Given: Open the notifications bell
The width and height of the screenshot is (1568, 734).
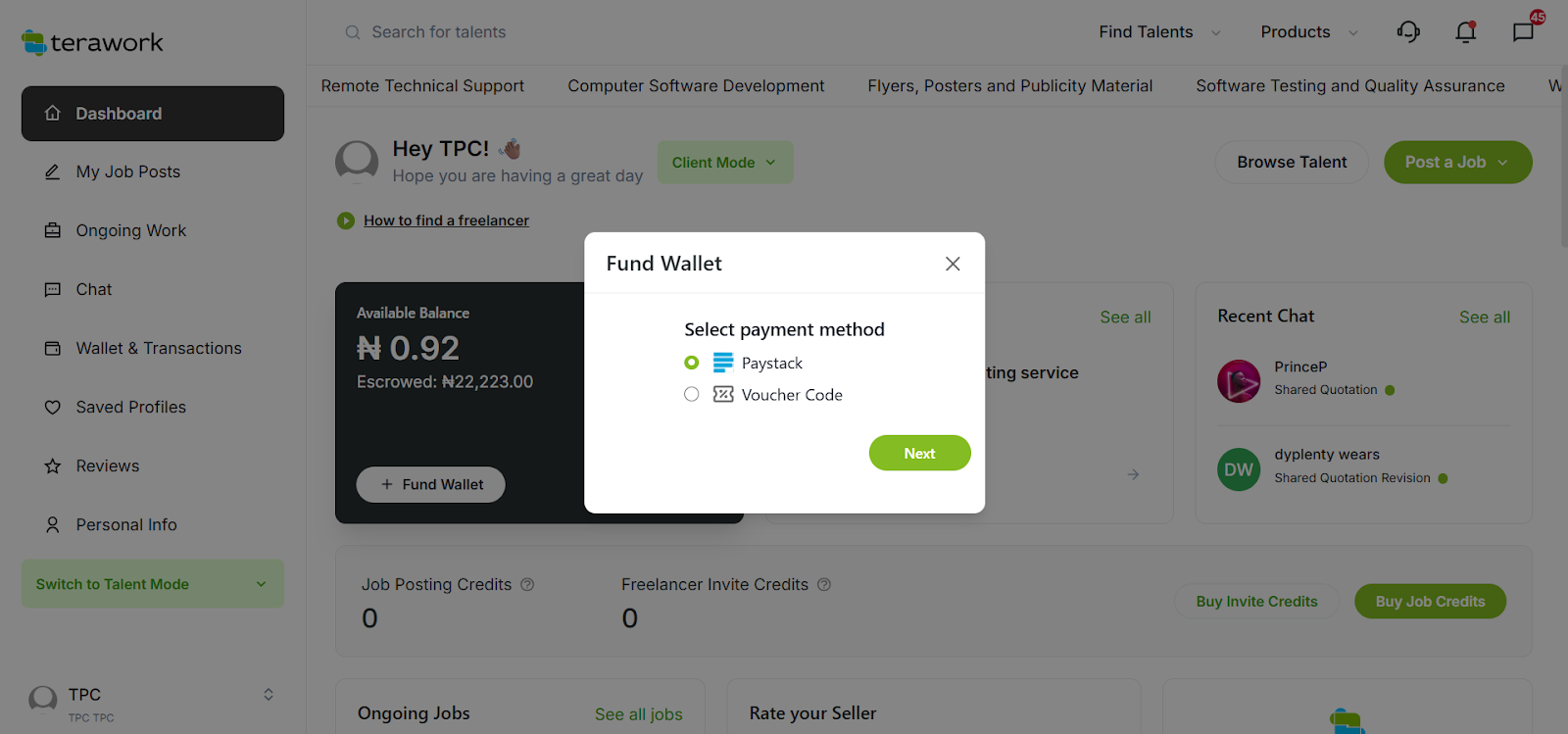Looking at the screenshot, I should tap(1465, 32).
